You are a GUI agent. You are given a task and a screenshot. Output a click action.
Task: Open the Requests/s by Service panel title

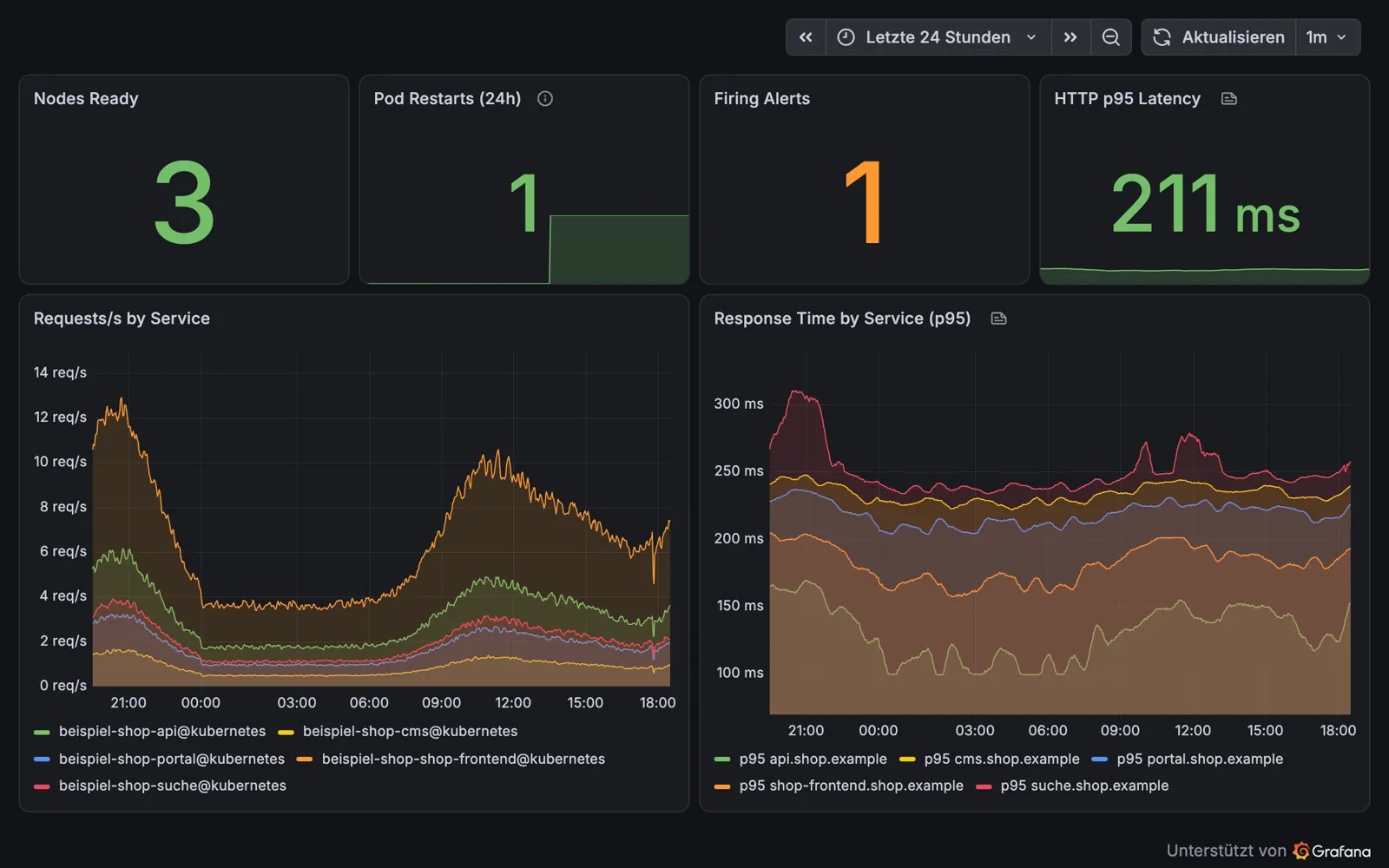(122, 319)
